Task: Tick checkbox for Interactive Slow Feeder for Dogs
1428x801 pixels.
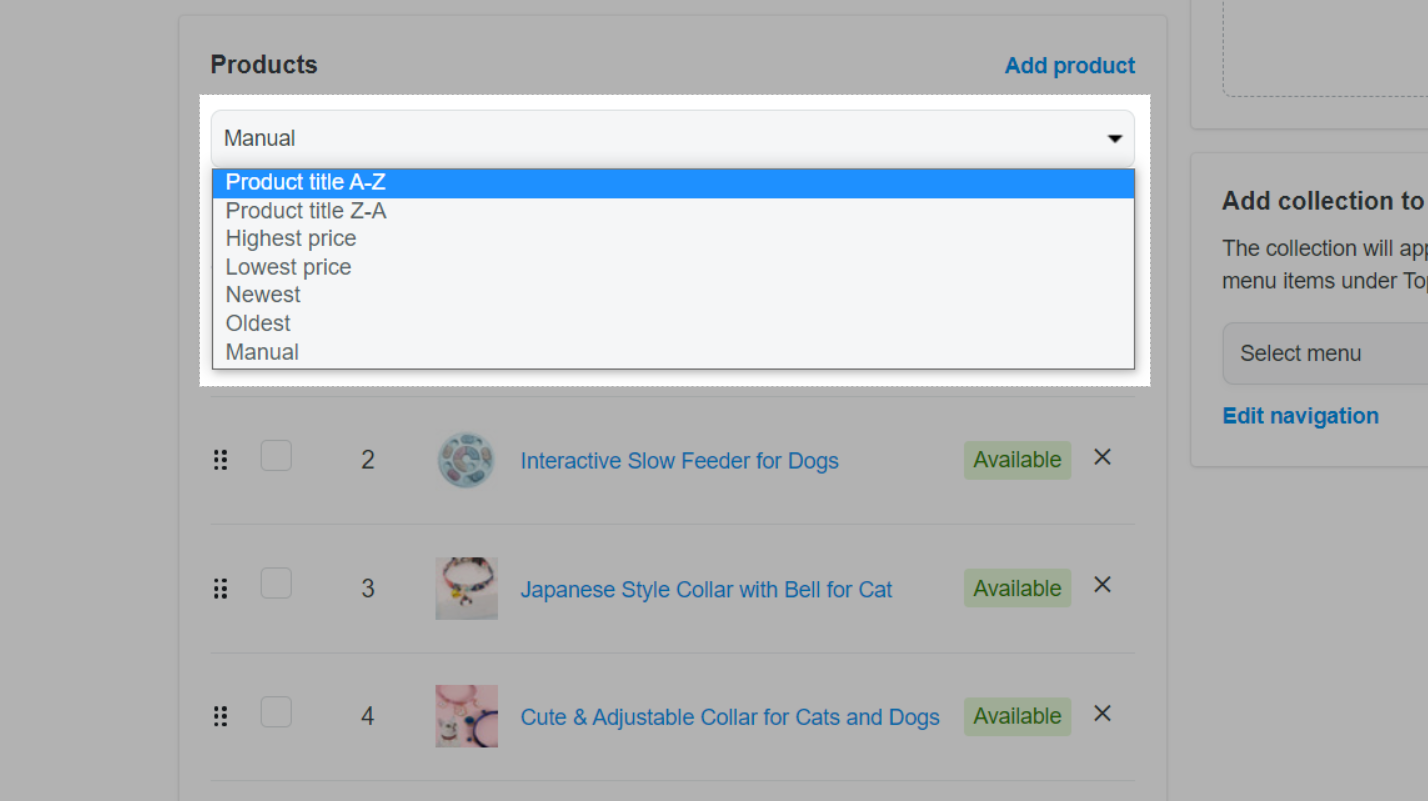Action: (276, 456)
